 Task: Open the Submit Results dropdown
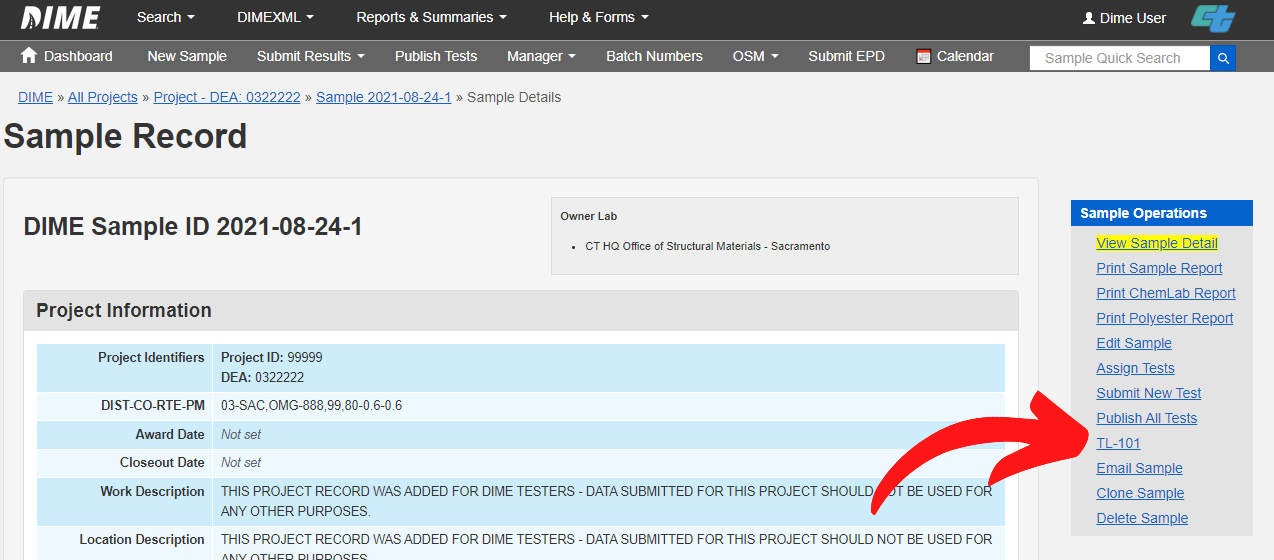tap(310, 56)
